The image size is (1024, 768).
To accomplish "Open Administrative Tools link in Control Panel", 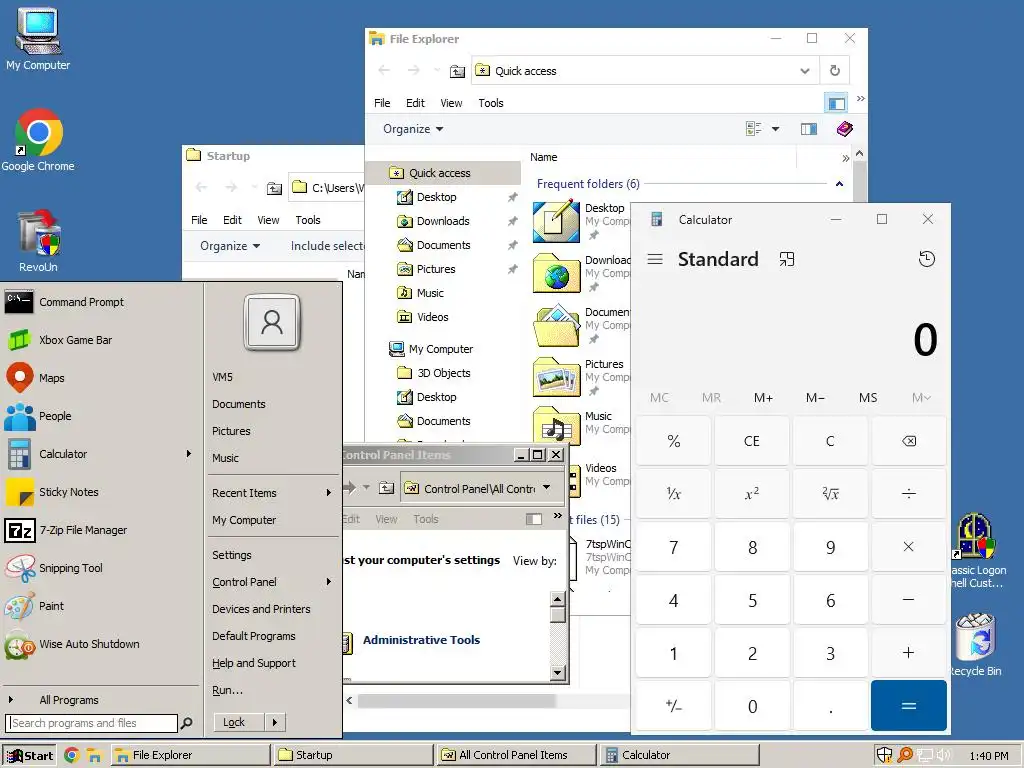I will coord(421,640).
